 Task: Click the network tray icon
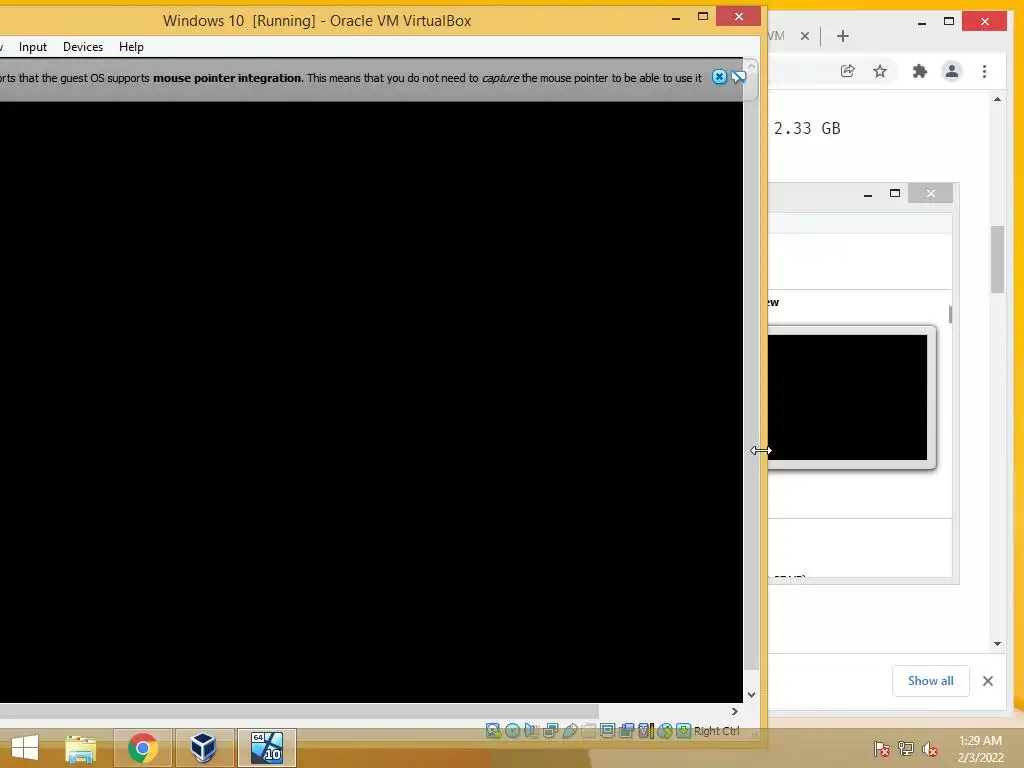coord(906,749)
